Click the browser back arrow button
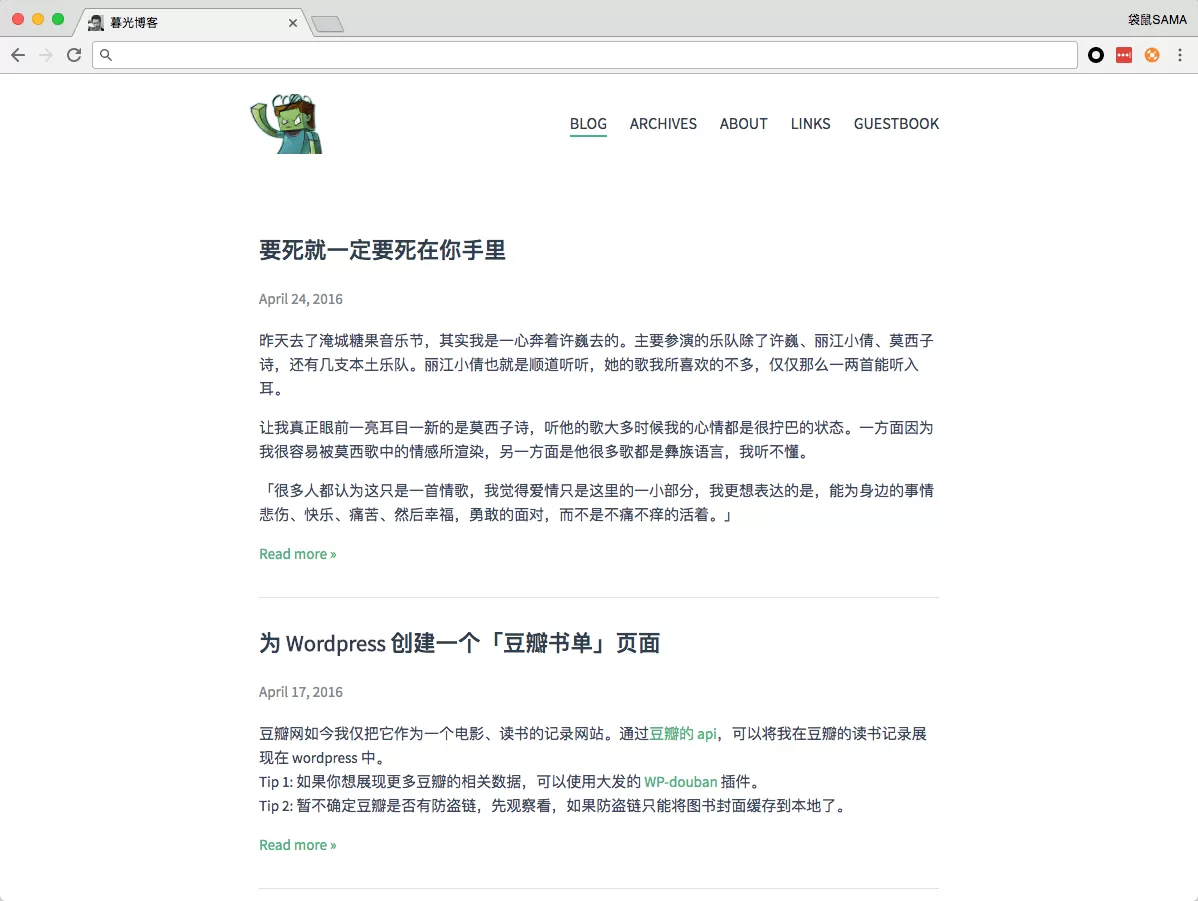This screenshot has height=901, width=1198. [18, 55]
